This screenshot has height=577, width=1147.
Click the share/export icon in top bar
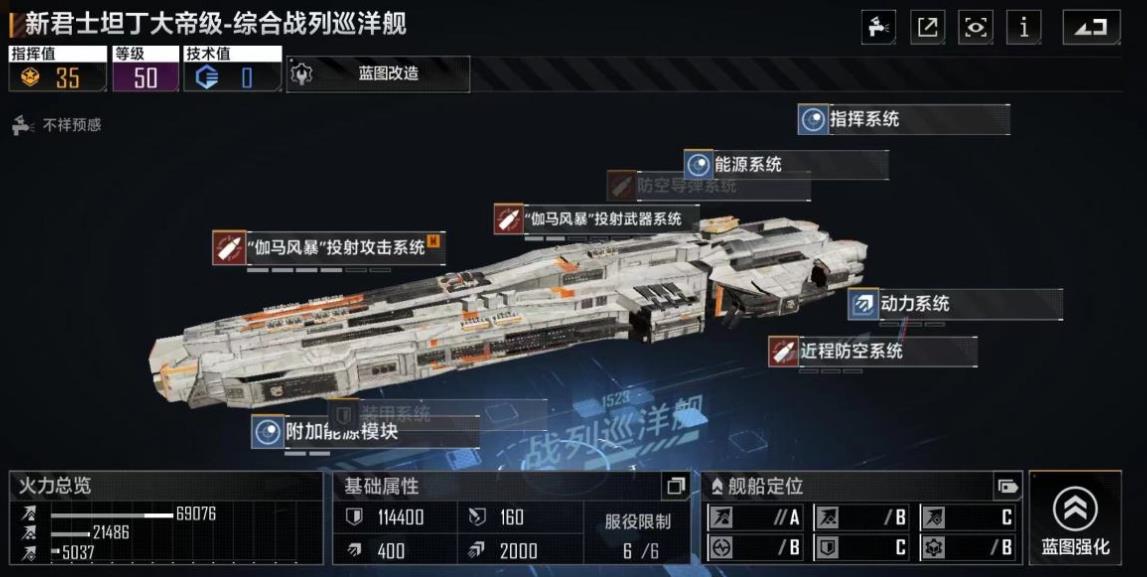pyautogui.click(x=928, y=28)
